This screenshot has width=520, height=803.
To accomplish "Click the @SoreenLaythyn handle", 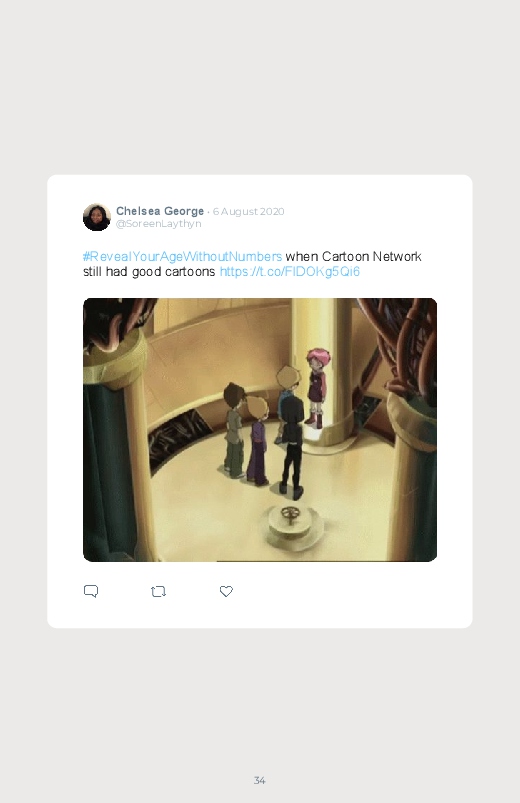I will click(159, 224).
